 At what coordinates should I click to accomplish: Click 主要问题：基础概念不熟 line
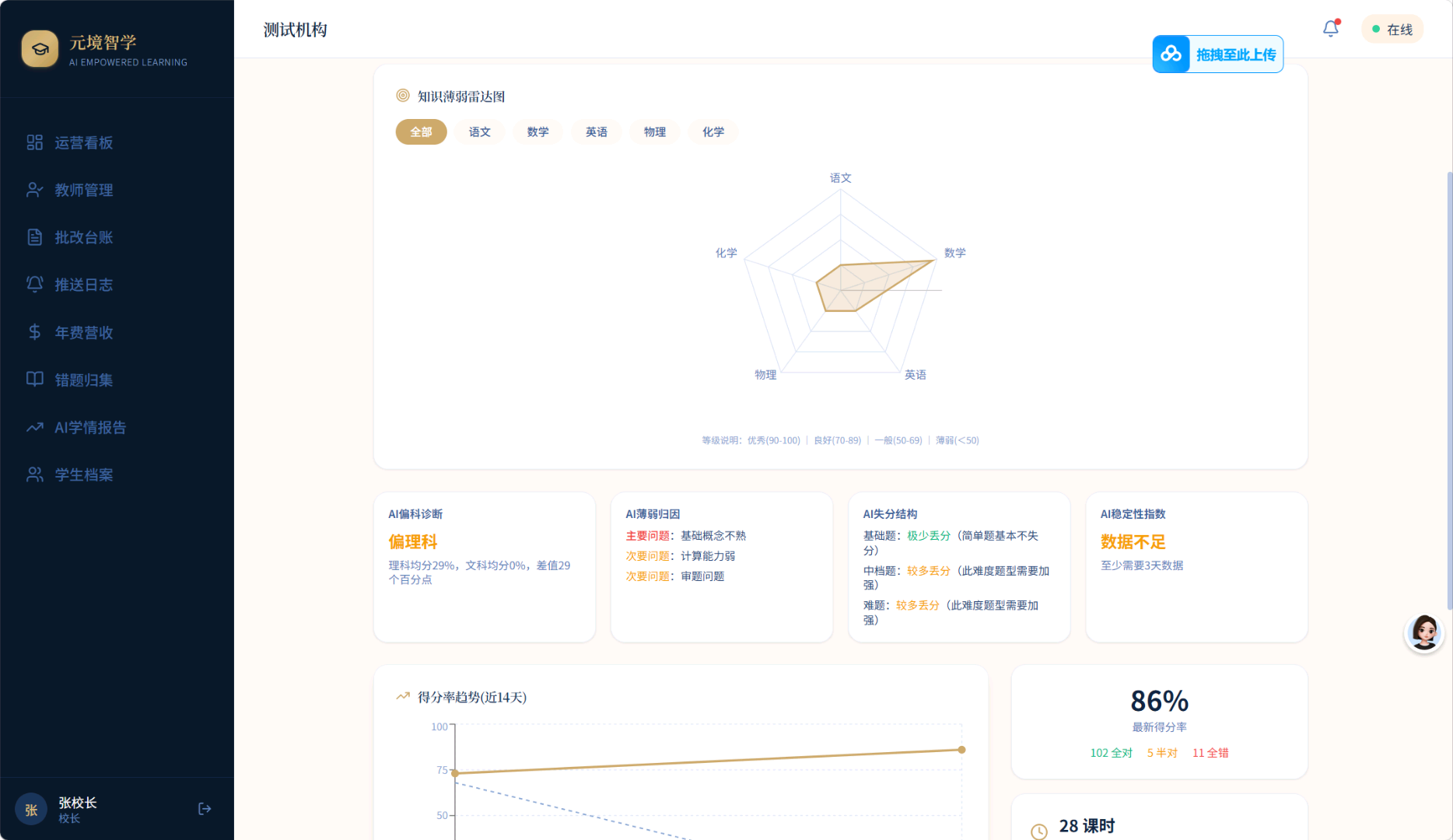(685, 536)
